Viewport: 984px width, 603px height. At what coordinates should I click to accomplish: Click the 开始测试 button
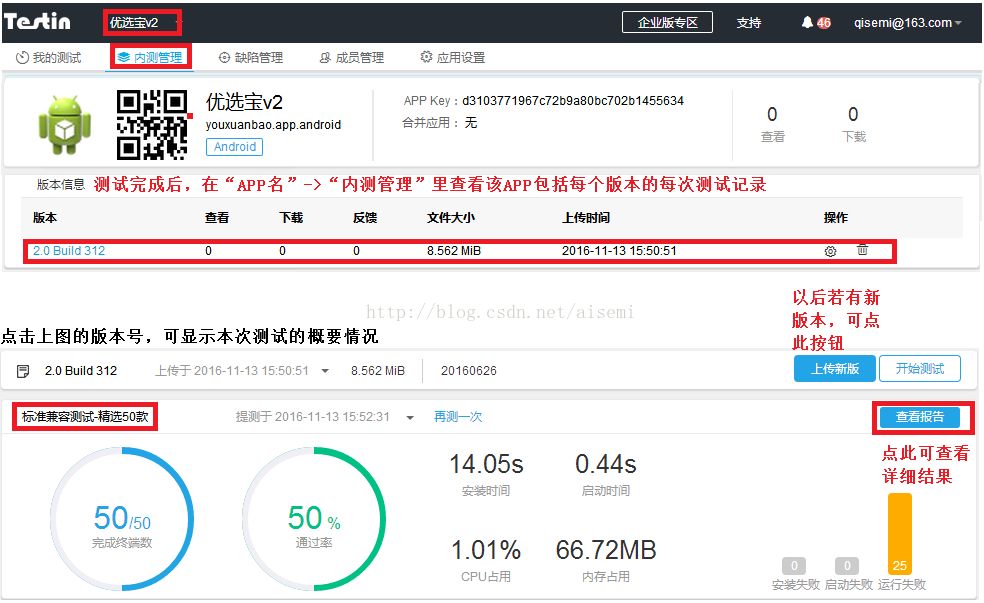pos(919,368)
